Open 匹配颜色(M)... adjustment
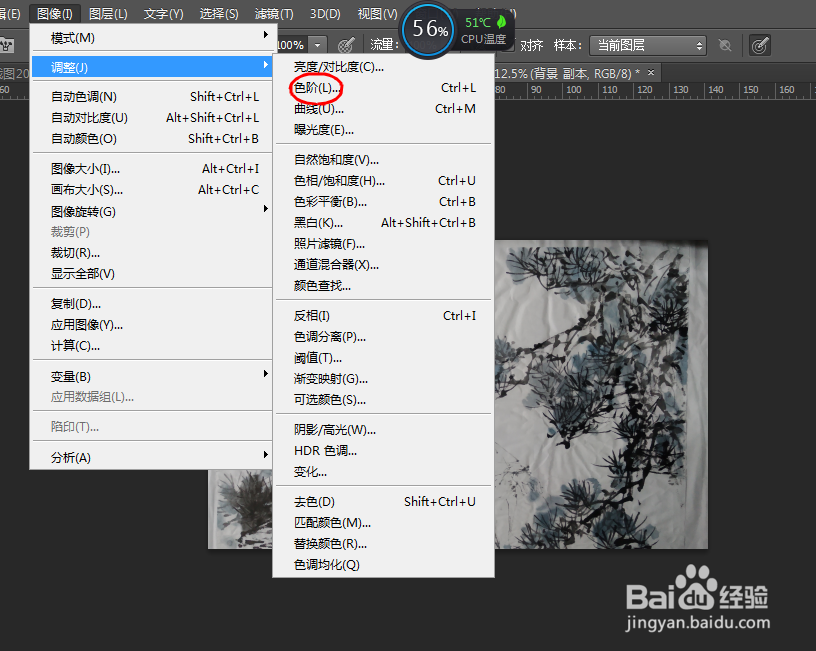This screenshot has height=651, width=816. point(384,522)
